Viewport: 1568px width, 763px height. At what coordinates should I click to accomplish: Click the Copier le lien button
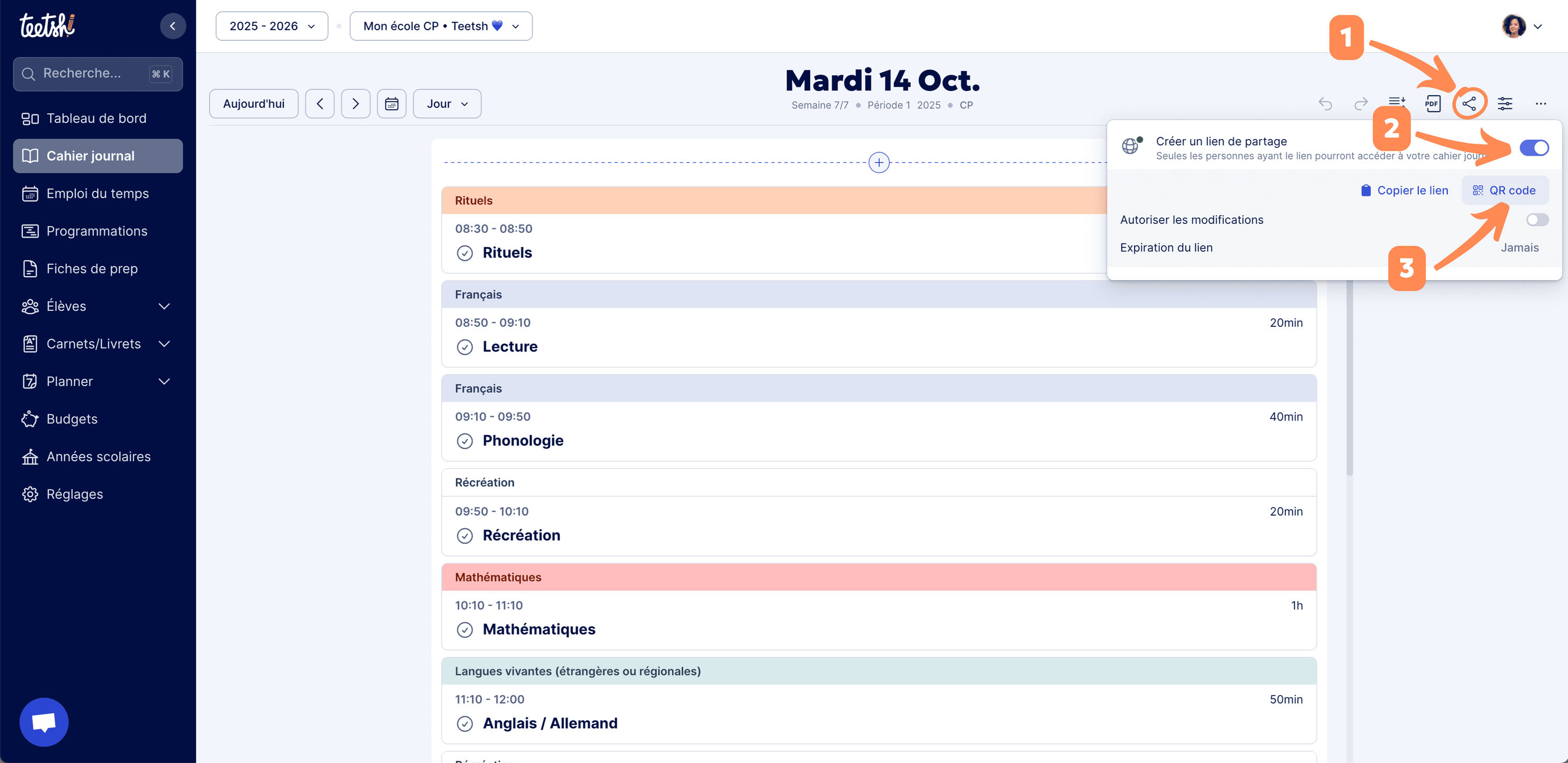point(1405,190)
